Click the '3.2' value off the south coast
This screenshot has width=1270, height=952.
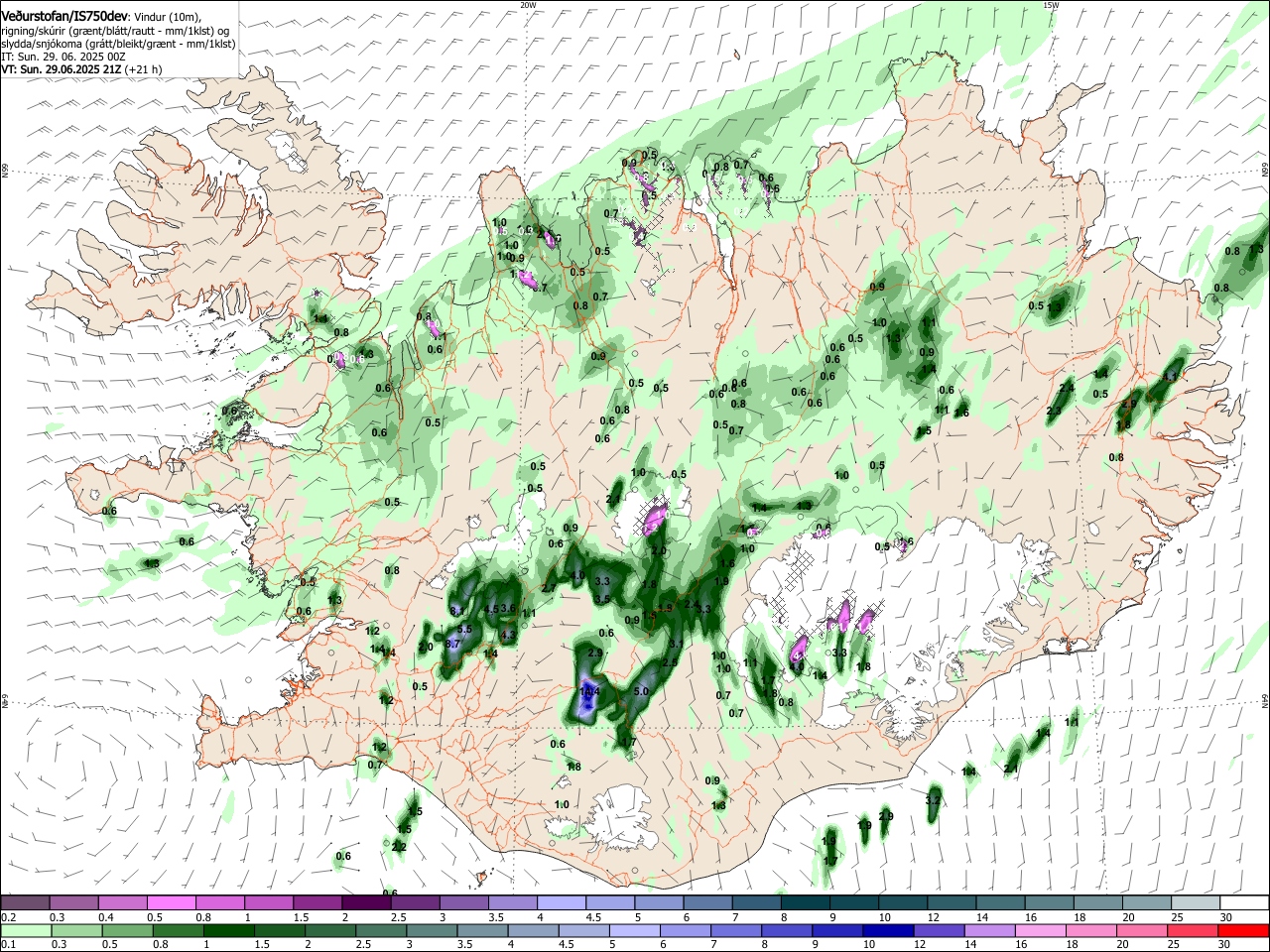click(x=933, y=800)
